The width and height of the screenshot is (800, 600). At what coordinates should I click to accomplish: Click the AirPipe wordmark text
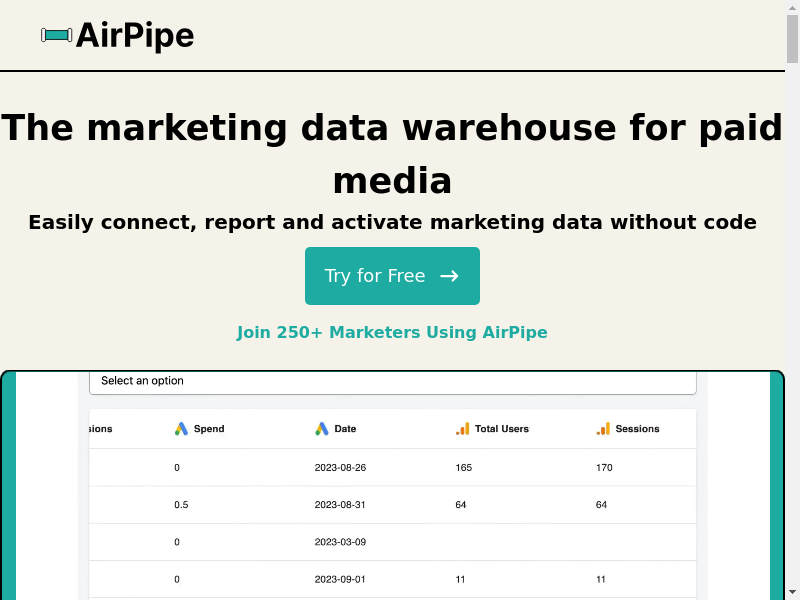pos(135,36)
